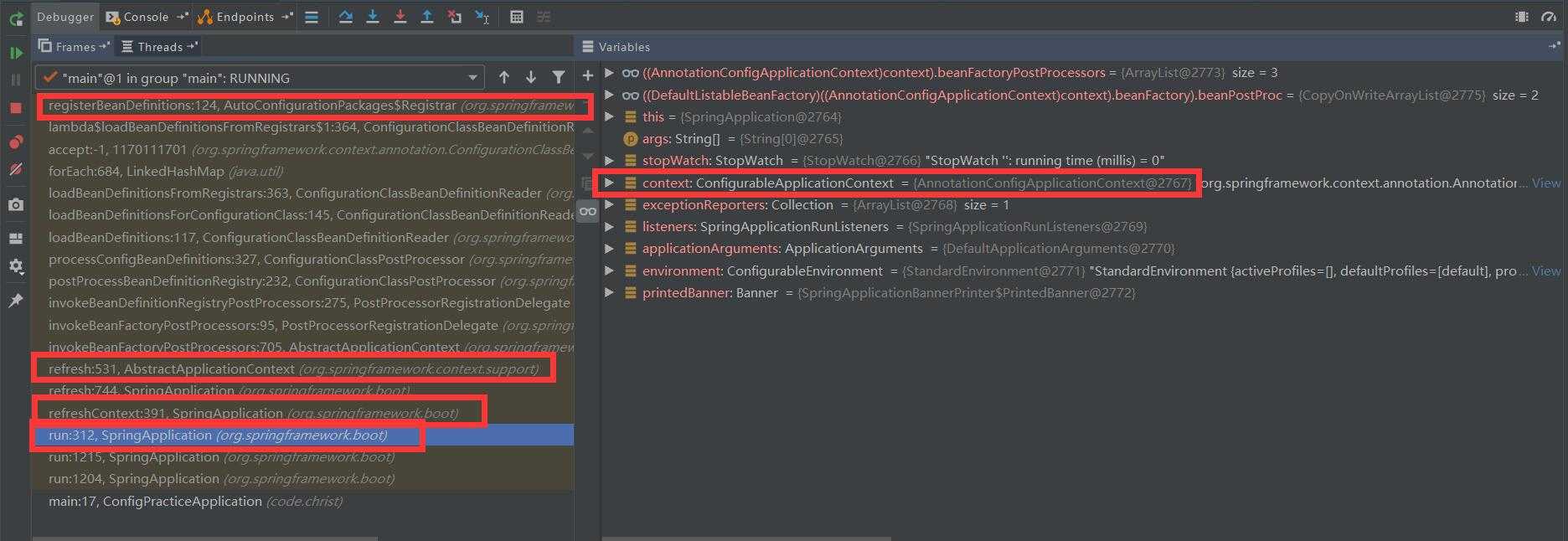The image size is (1568, 541).
Task: Click the Frames list horizontal scrollbar
Action: 205,538
